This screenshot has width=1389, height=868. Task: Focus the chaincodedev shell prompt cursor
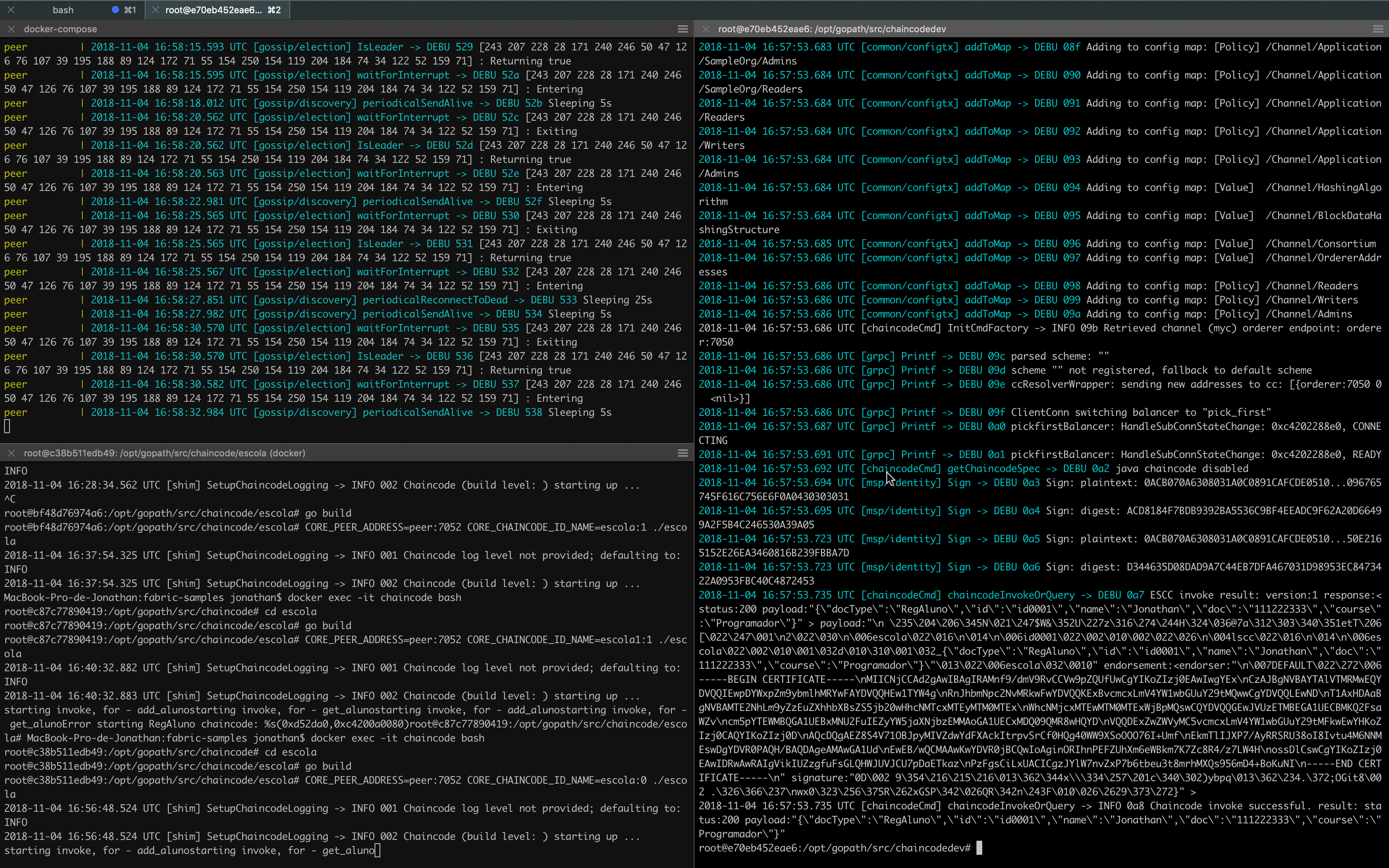click(979, 848)
